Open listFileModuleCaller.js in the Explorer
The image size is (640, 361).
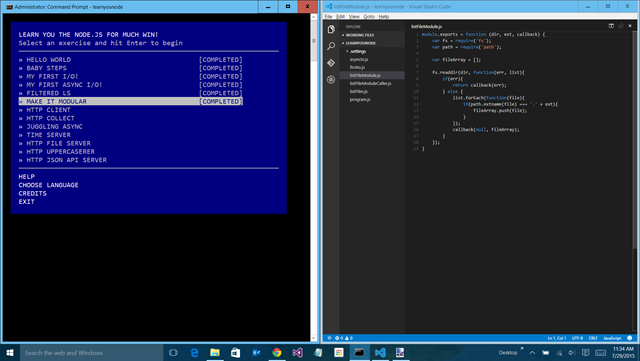[x=370, y=83]
